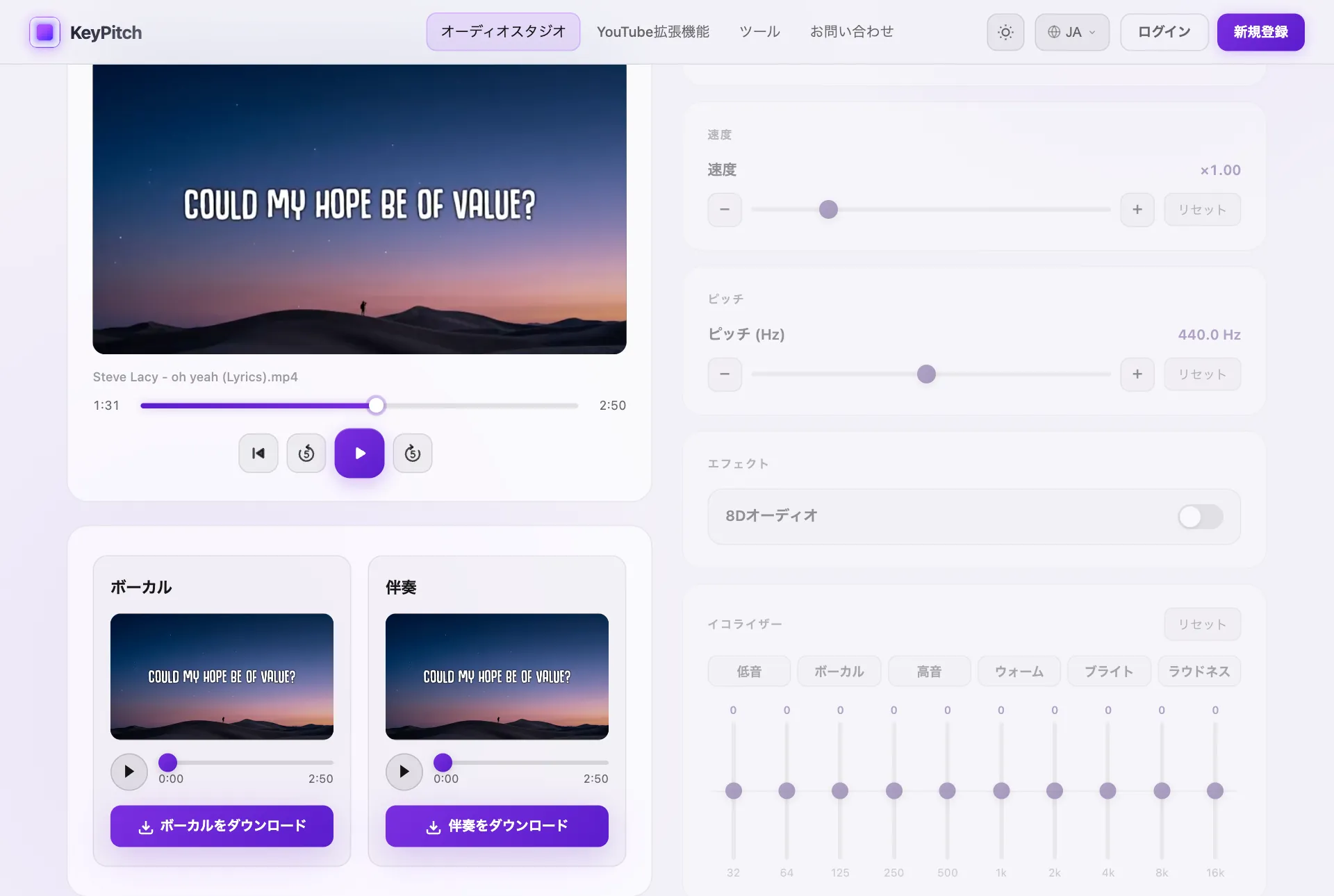Open the ツール menu item
1334x896 pixels.
(x=759, y=32)
